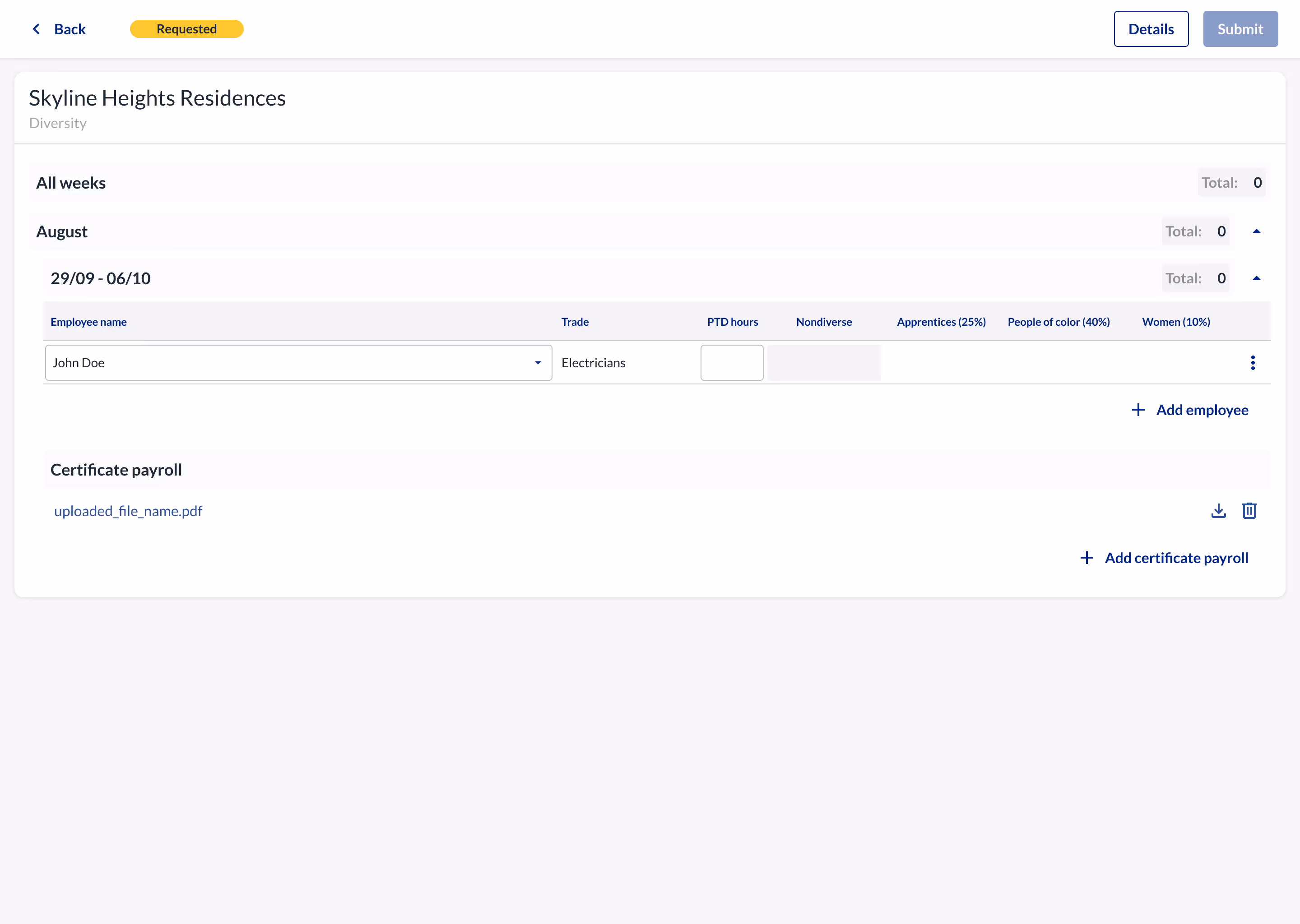Open the three-dot row menu for John Doe
The image size is (1300, 924).
pyautogui.click(x=1252, y=362)
